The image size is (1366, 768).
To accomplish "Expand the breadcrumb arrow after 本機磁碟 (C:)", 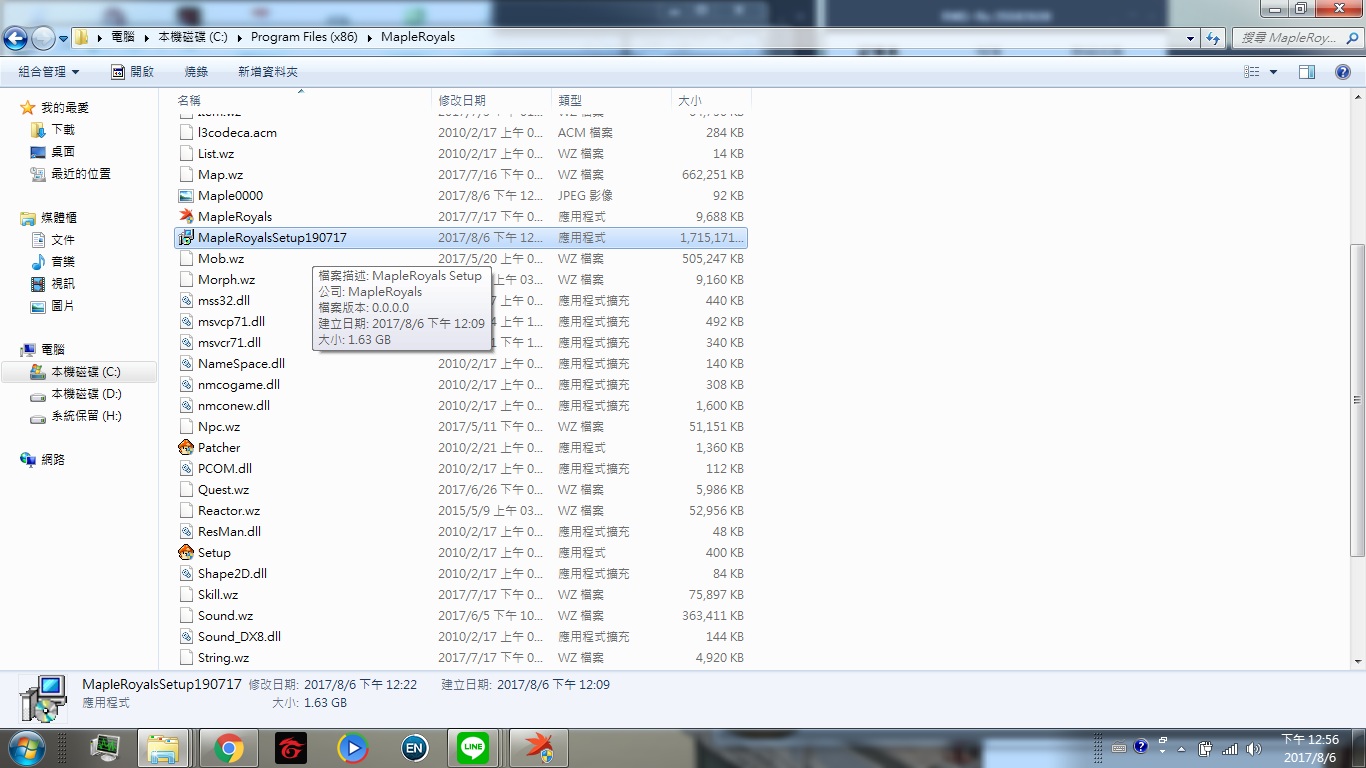I will [x=240, y=38].
